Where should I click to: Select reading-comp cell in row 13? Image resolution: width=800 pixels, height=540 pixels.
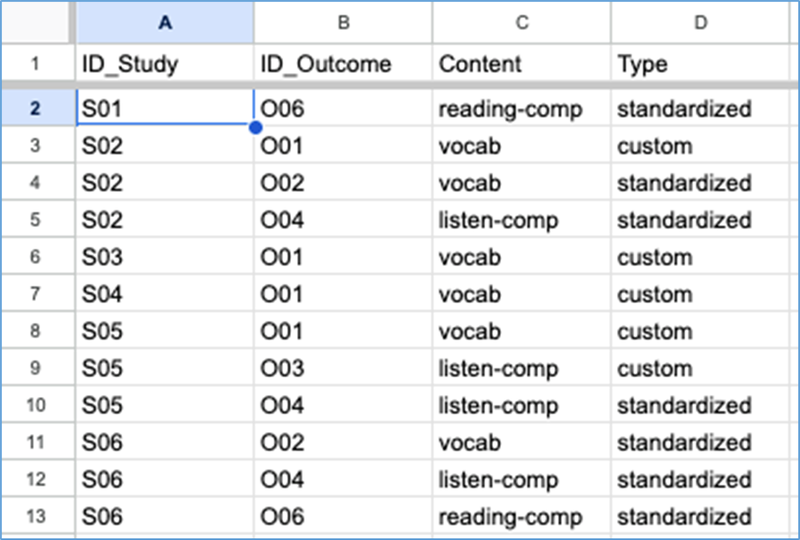tap(521, 516)
